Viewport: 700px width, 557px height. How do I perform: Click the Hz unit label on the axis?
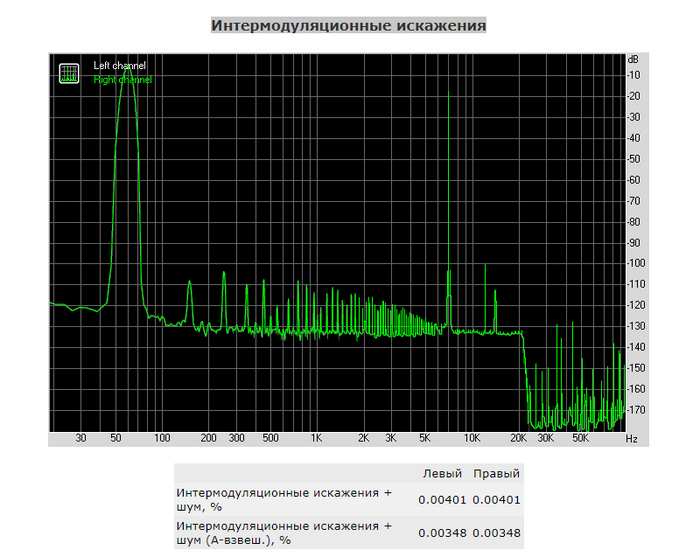click(631, 438)
